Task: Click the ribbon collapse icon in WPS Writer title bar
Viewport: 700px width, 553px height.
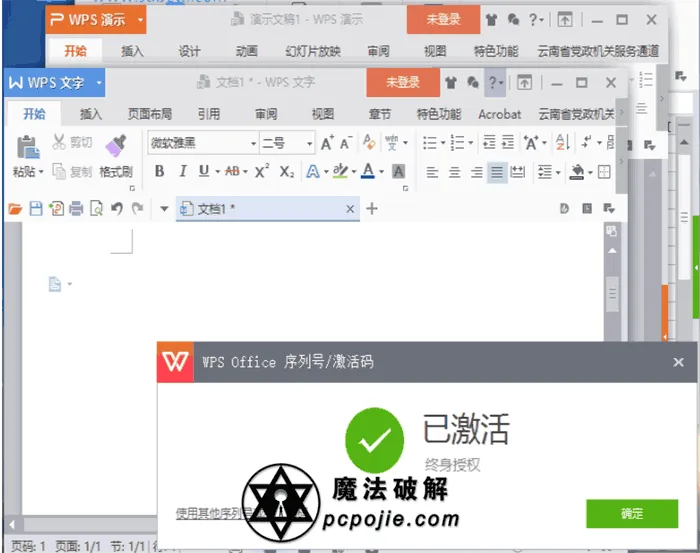Action: click(x=524, y=83)
